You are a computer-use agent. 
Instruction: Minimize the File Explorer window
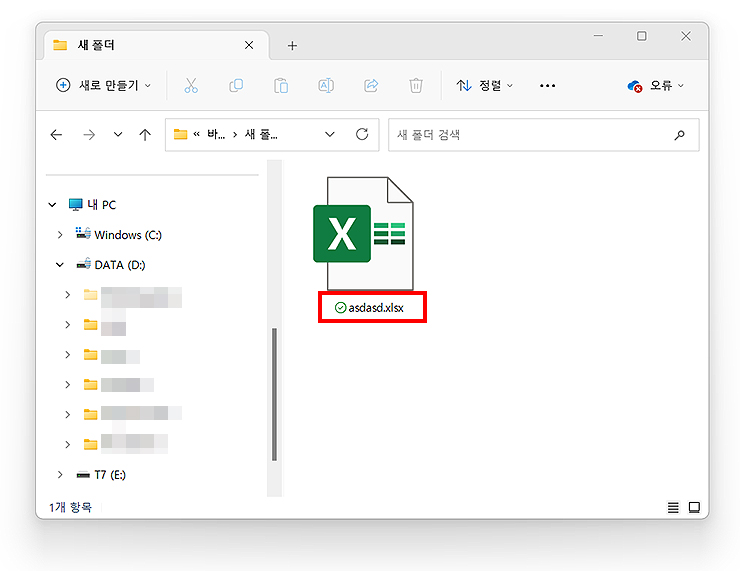[x=598, y=36]
